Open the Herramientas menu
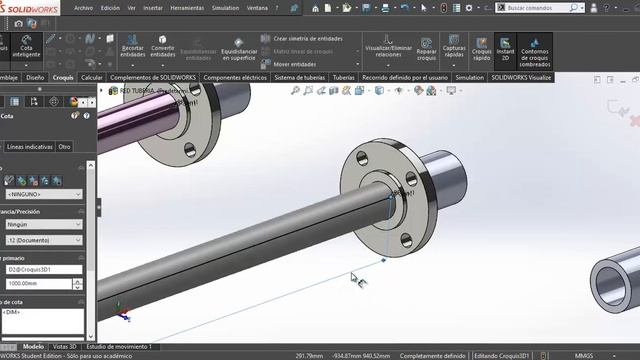640x360 pixels. [x=187, y=8]
